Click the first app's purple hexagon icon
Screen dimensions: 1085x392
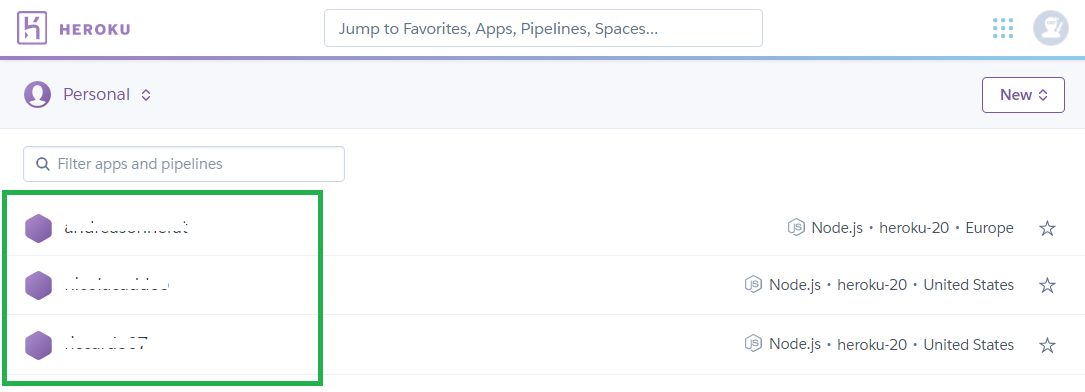39,228
